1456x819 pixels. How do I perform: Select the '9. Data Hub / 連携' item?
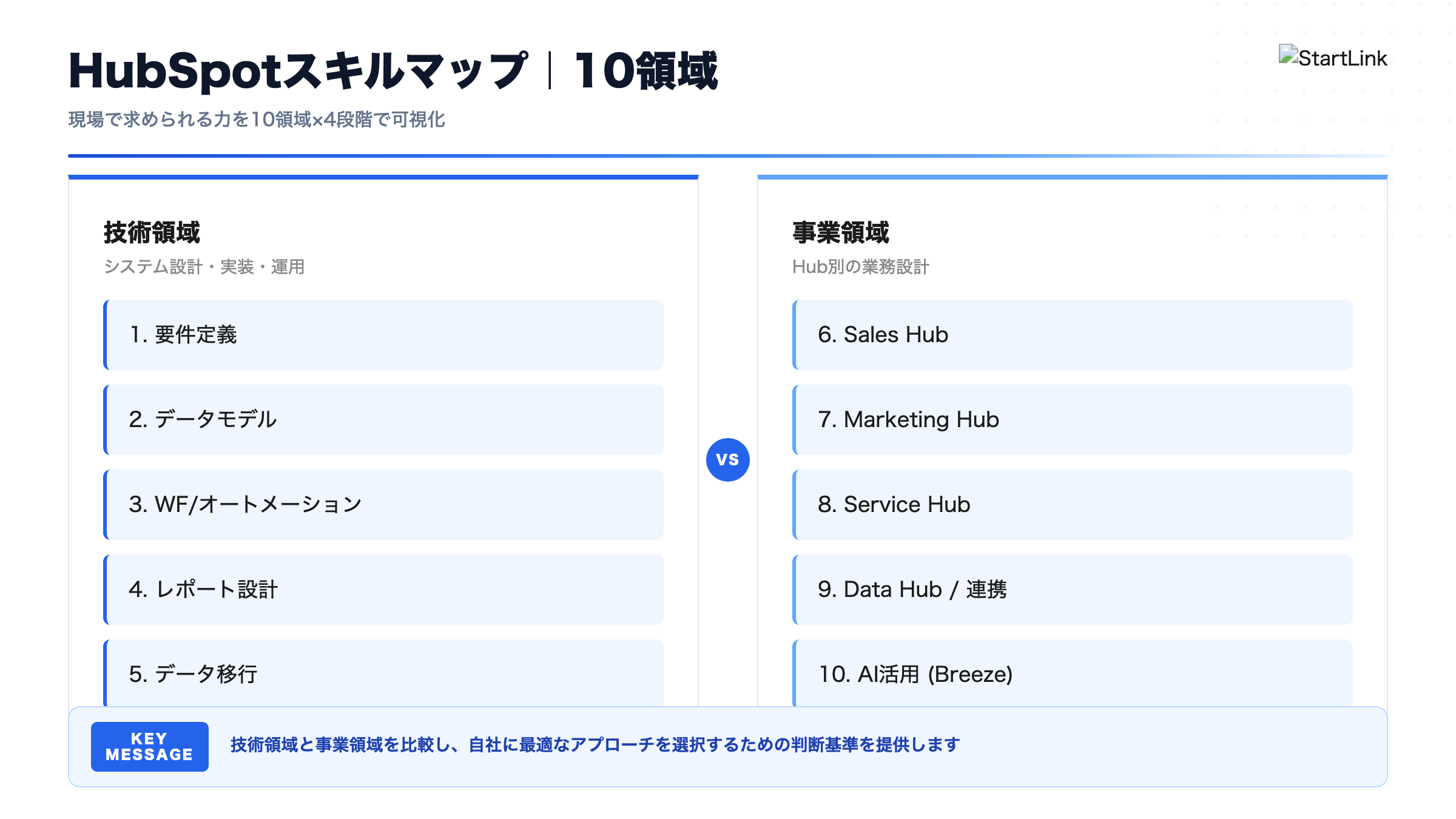coord(1073,590)
